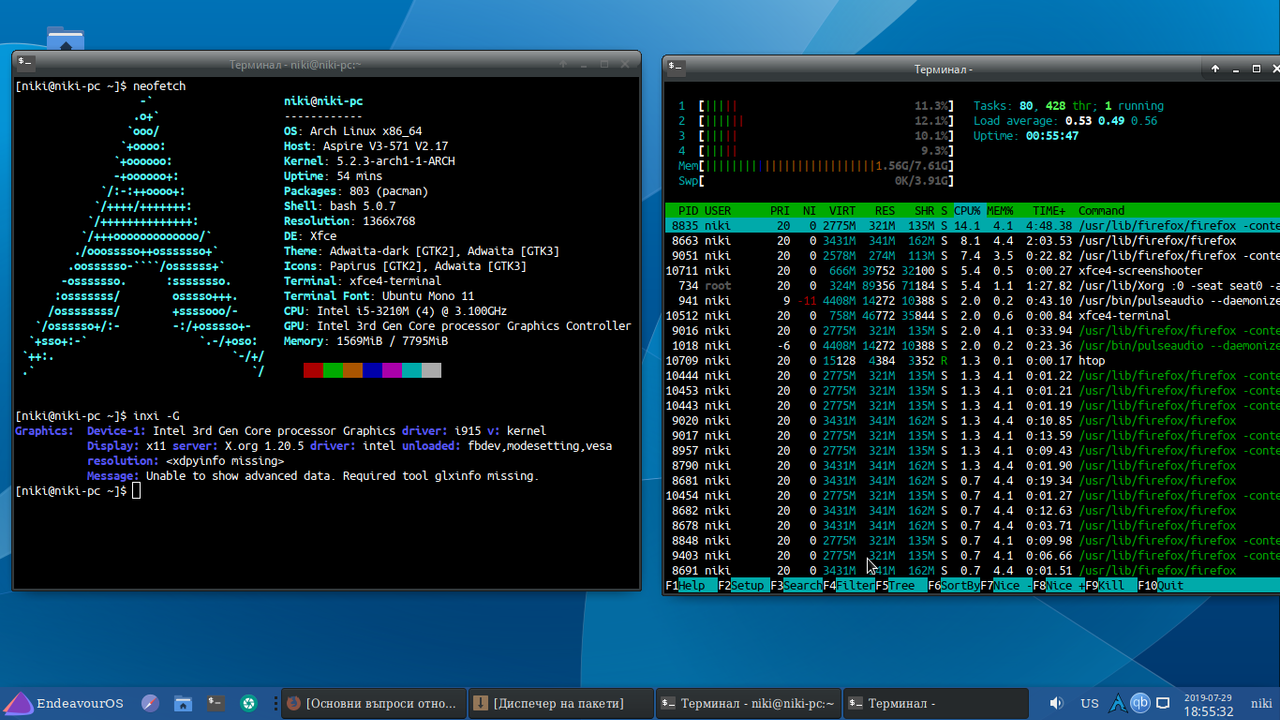
Task: Select the firefox process row with PID 8663
Action: [x=972, y=241]
